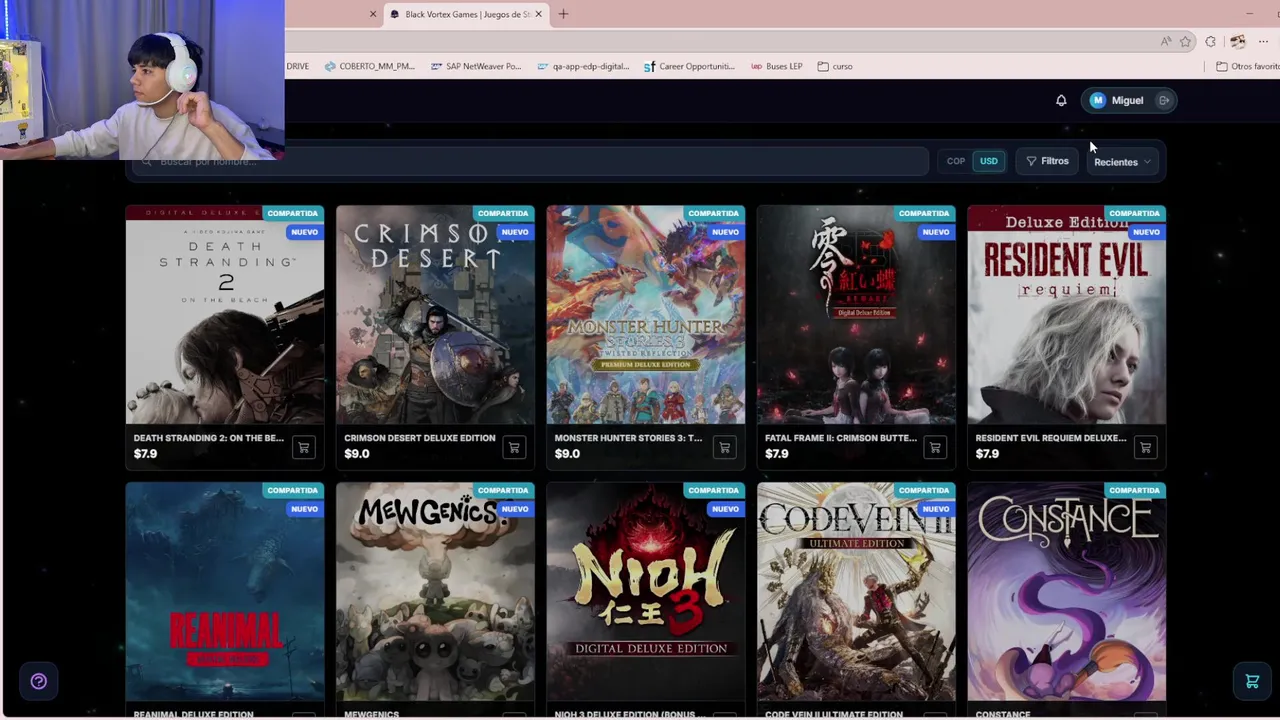The height and width of the screenshot is (720, 1280).
Task: Open the floating shopping cart icon
Action: (1252, 681)
